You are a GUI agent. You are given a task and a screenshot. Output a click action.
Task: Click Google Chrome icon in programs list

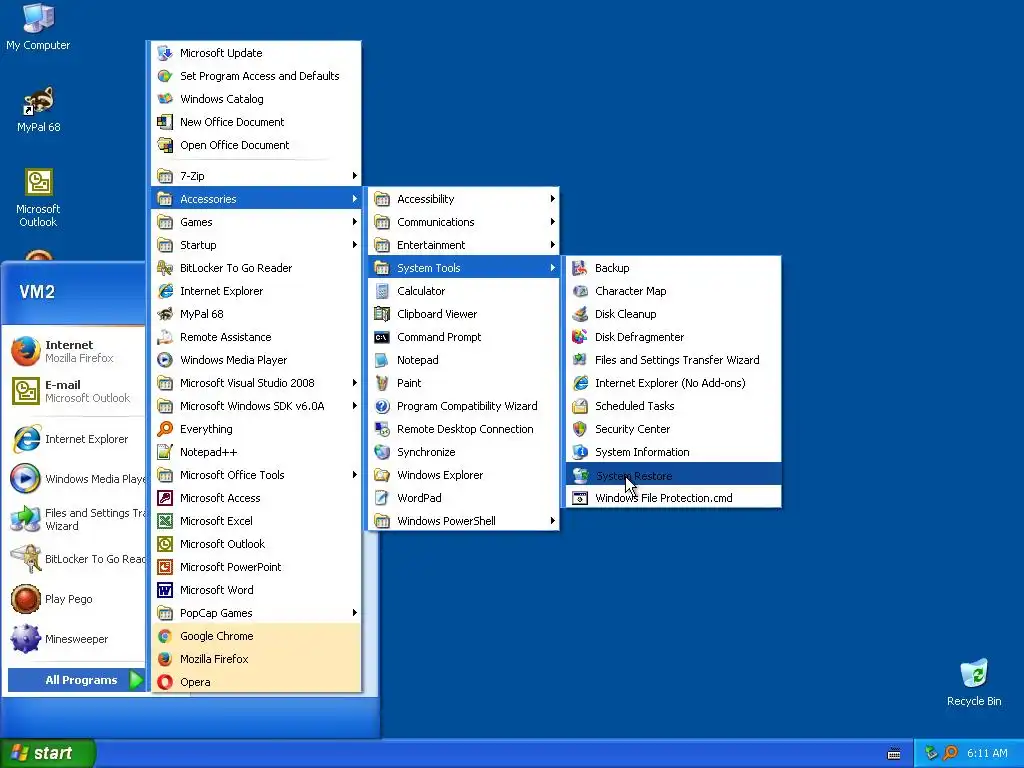pos(165,636)
